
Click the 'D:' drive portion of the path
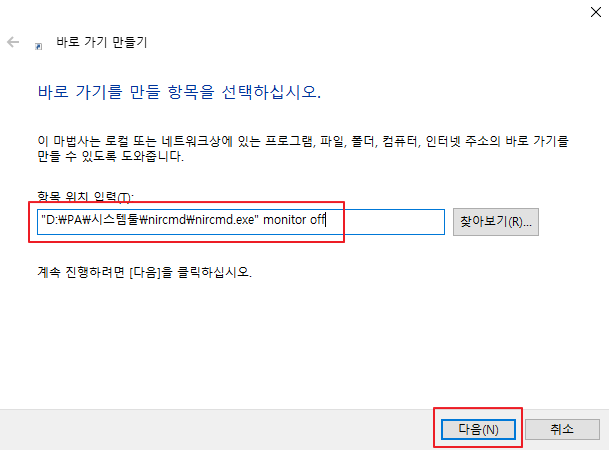(52, 220)
